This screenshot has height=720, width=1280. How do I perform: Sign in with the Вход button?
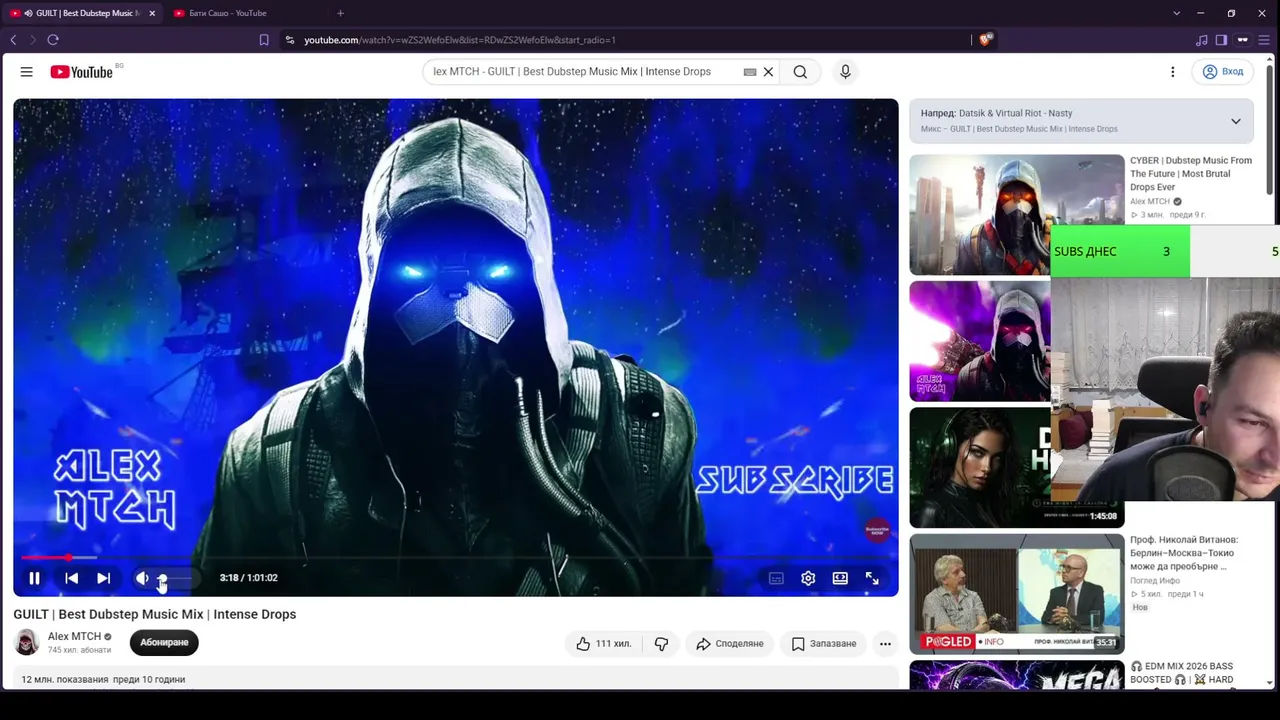pos(1223,72)
